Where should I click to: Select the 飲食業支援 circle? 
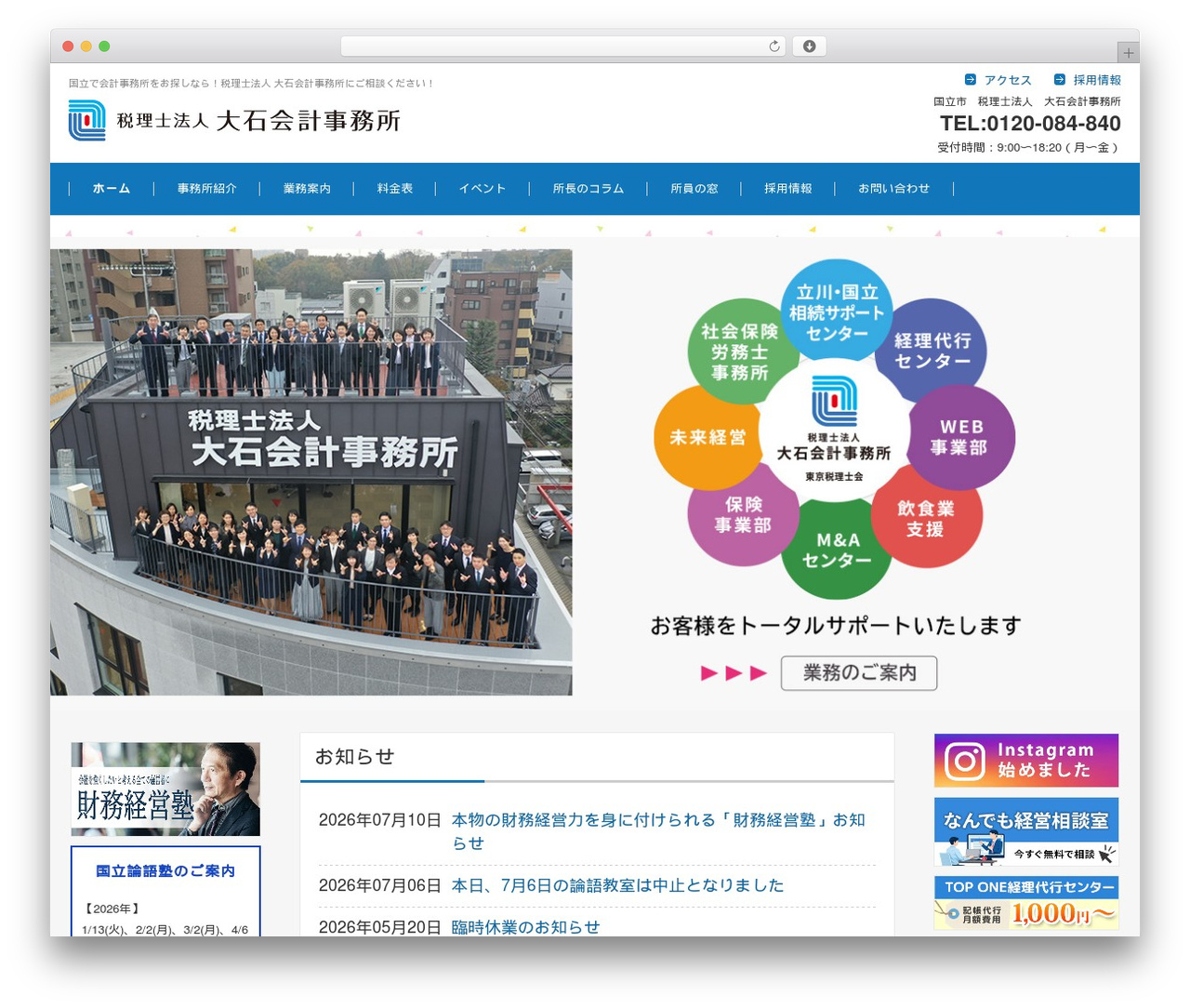(x=926, y=518)
